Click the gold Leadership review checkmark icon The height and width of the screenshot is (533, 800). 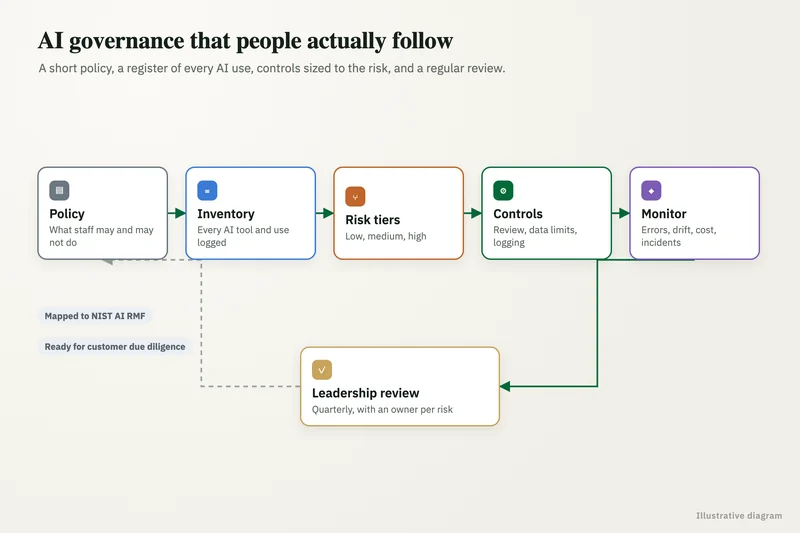322,370
